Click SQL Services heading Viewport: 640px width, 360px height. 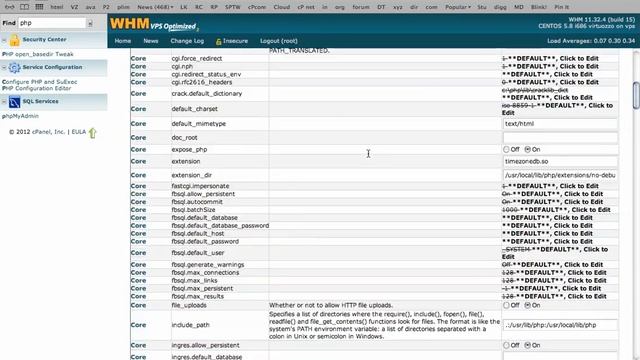tap(40, 101)
